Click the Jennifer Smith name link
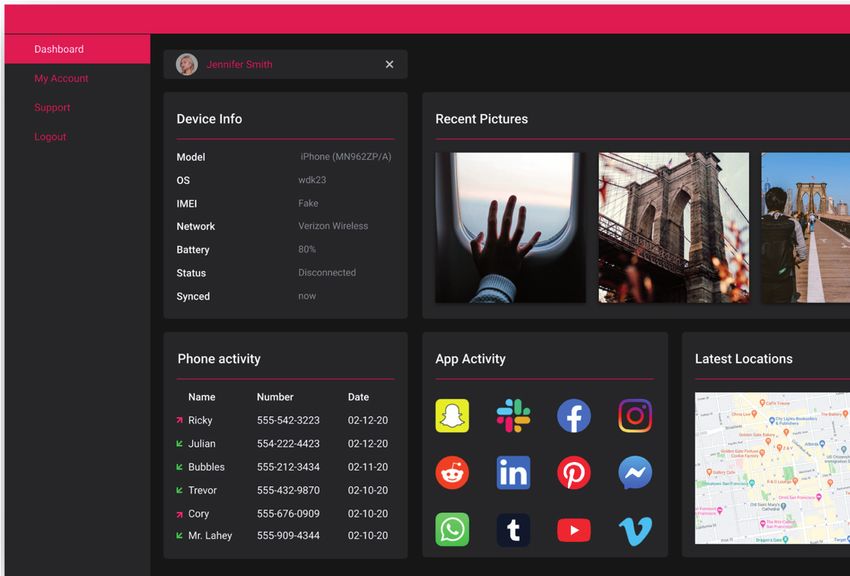850x576 pixels. point(239,64)
